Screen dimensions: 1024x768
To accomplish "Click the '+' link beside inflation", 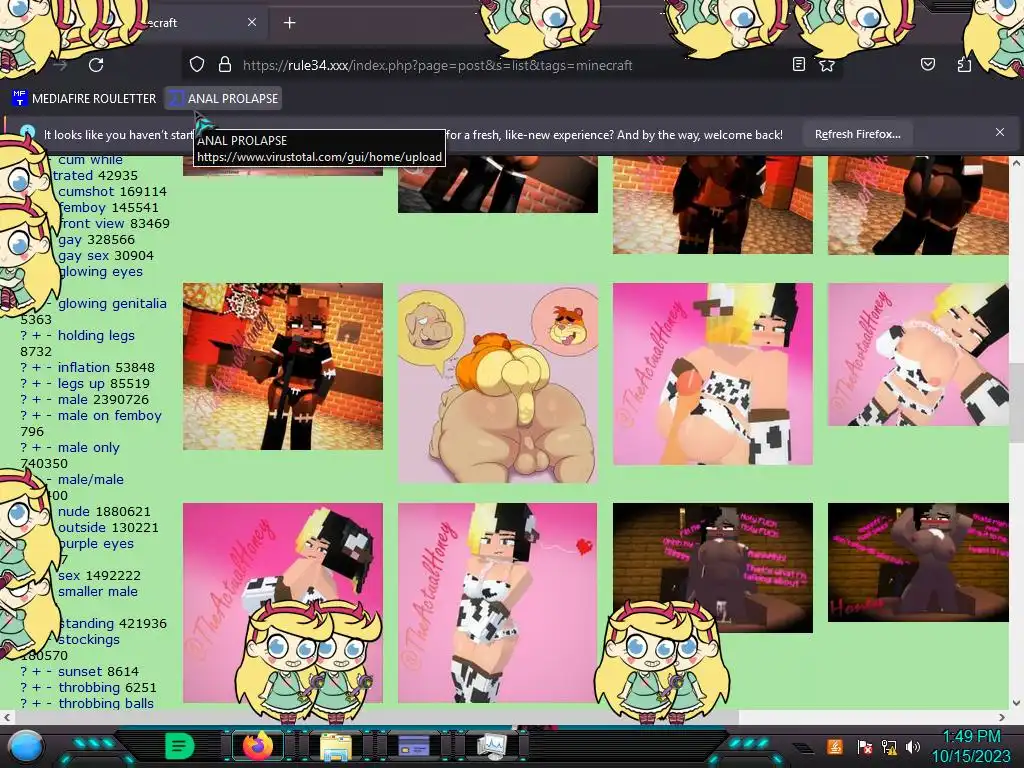I will 37,368.
